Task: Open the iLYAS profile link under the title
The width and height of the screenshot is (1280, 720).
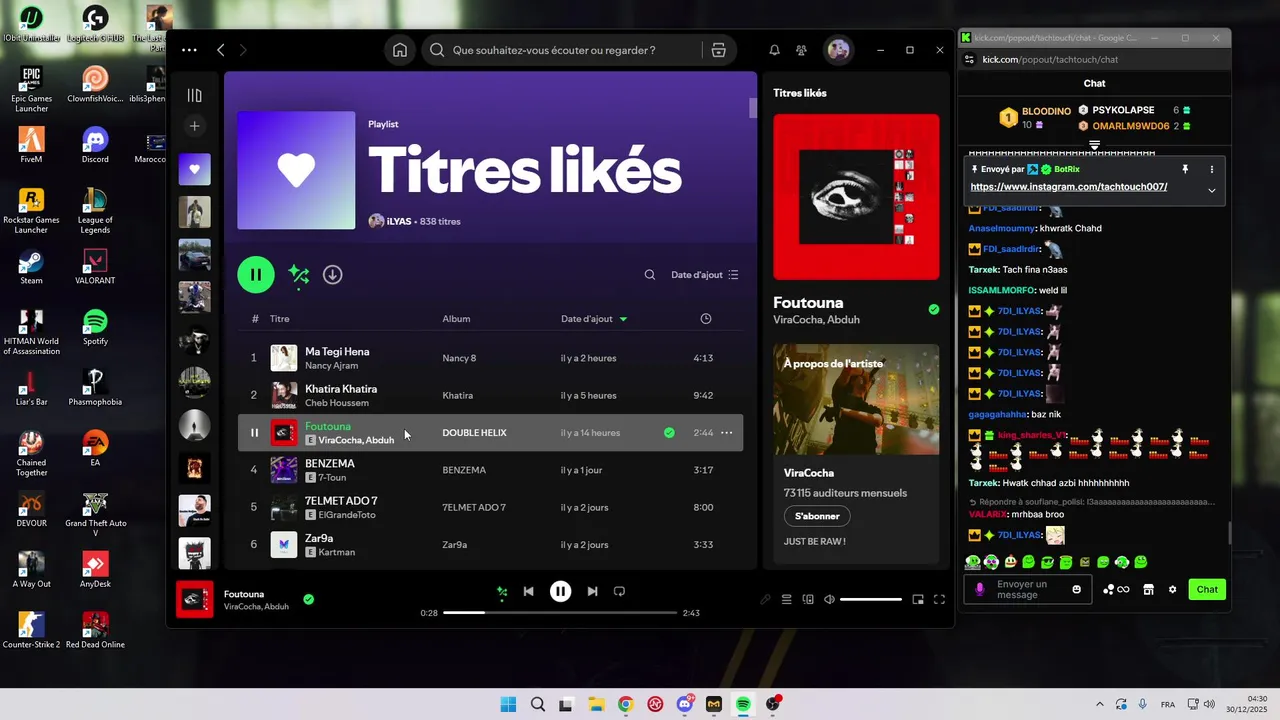Action: [399, 221]
